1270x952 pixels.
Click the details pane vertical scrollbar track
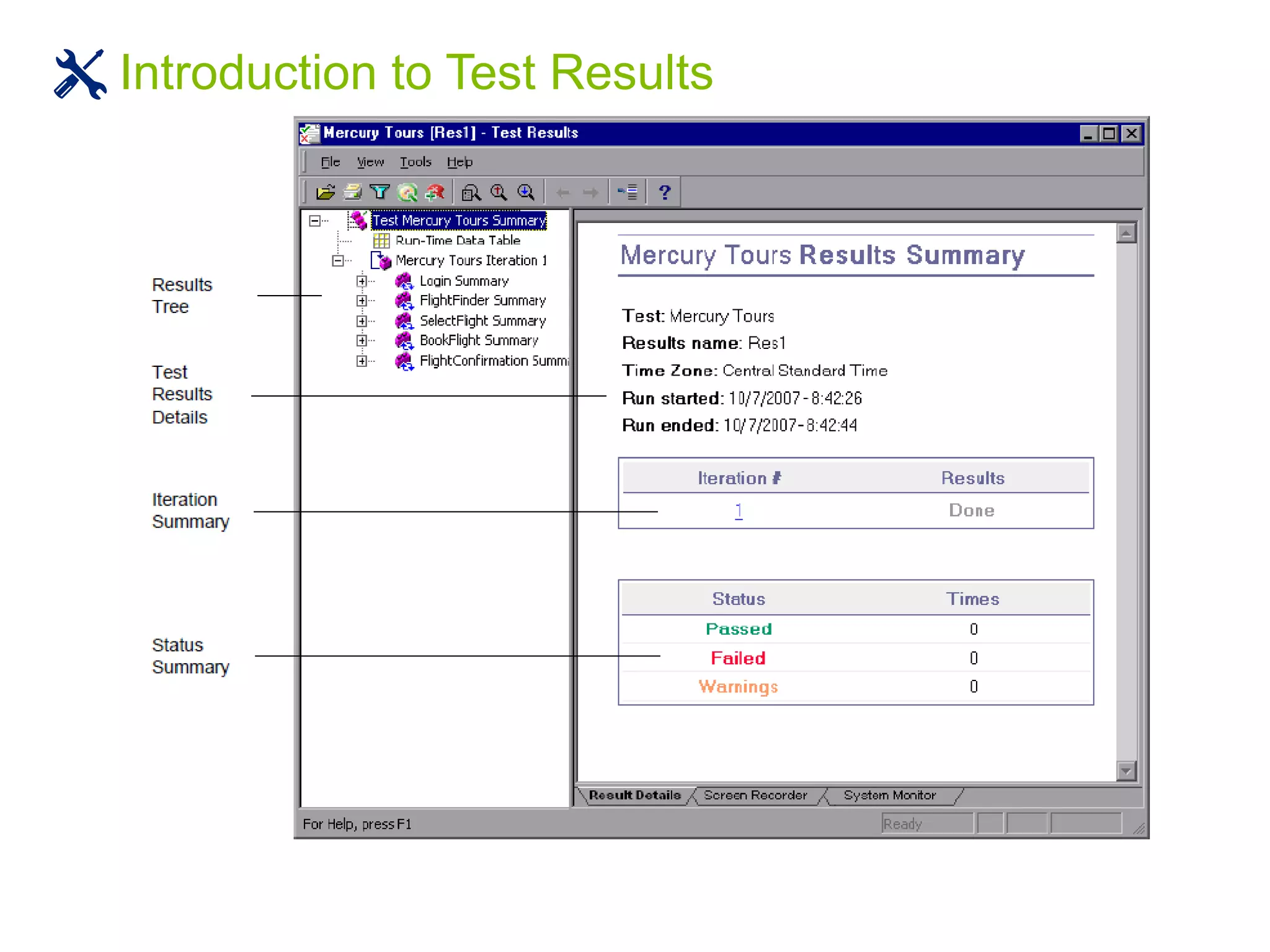[x=1126, y=502]
